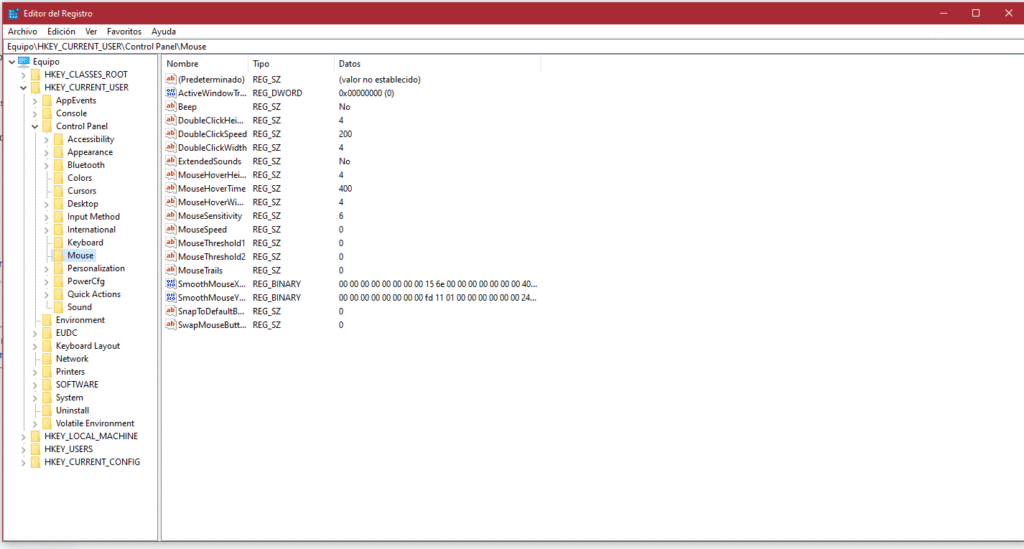This screenshot has height=549, width=1024.
Task: Expand the HKEY_CLASSES_ROOT tree node
Action: click(23, 75)
